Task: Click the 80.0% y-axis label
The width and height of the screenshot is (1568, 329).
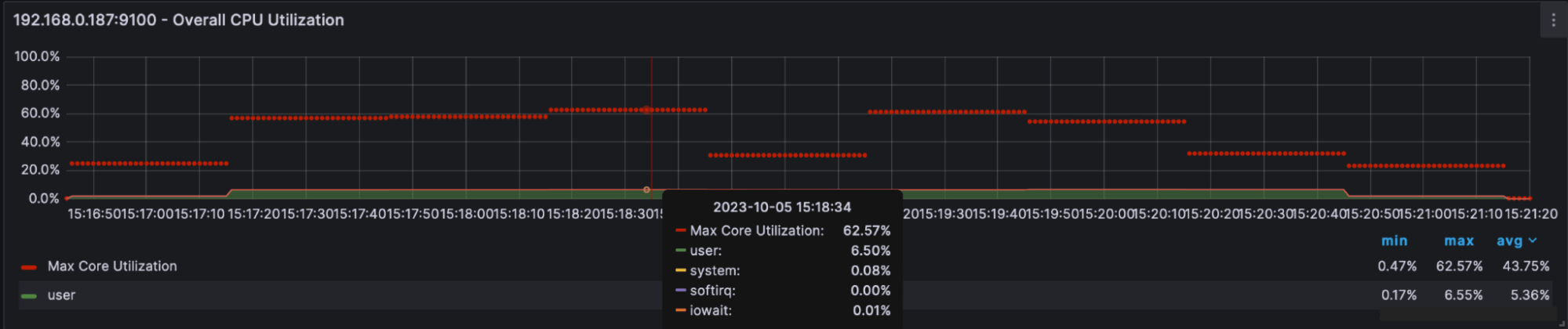Action: 40,85
